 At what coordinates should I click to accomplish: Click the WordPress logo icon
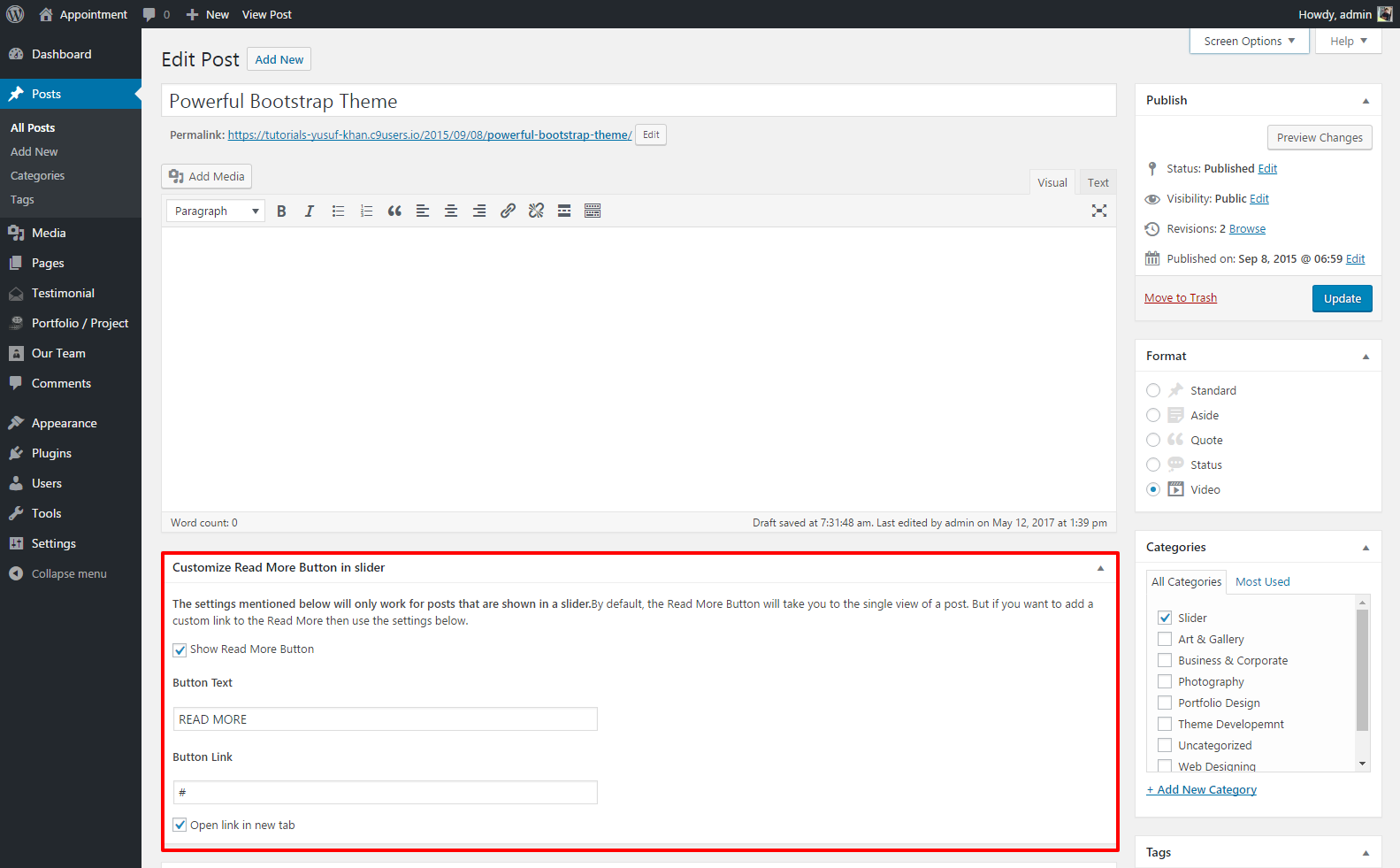[x=15, y=14]
